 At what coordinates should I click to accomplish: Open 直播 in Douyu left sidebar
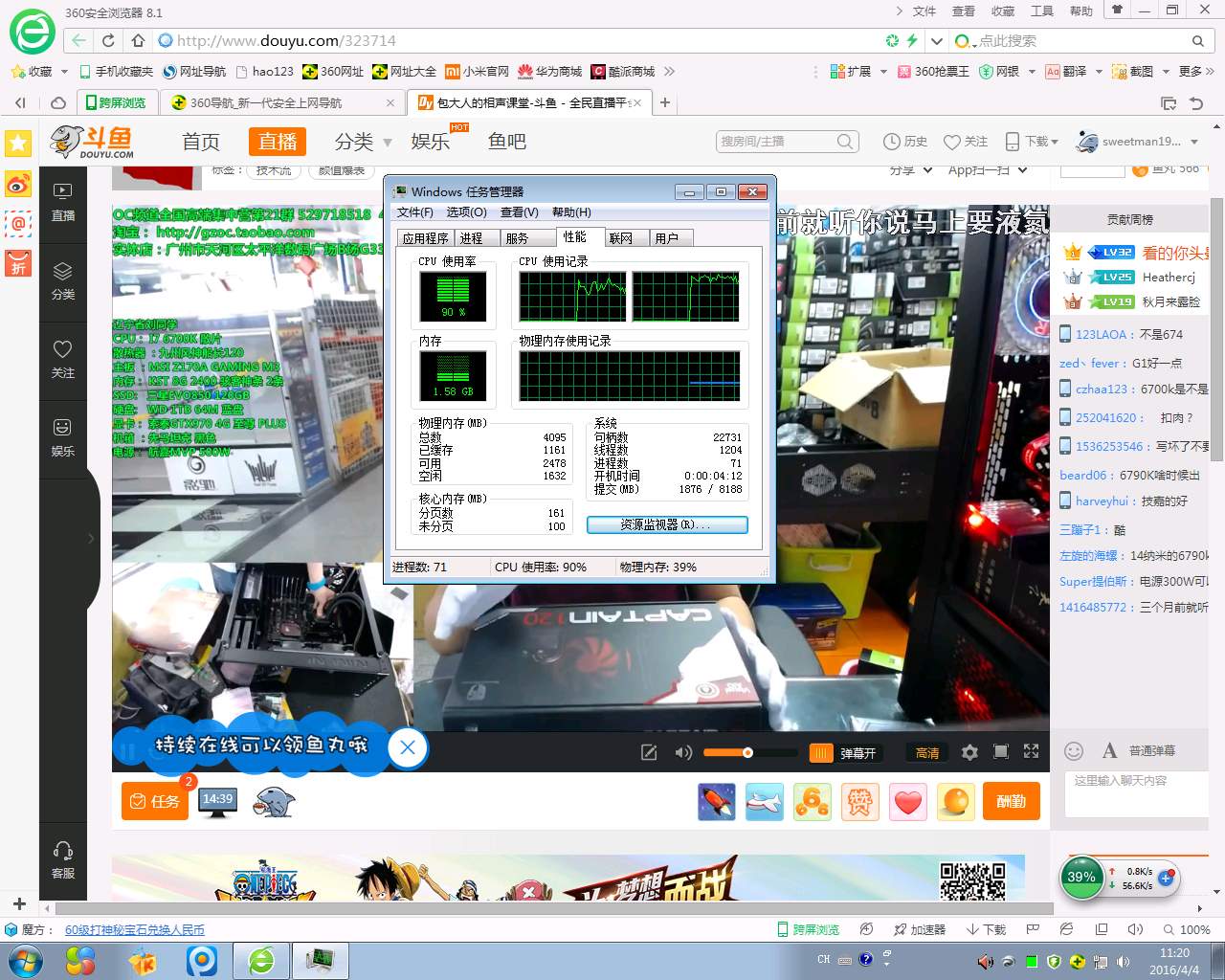[x=63, y=203]
